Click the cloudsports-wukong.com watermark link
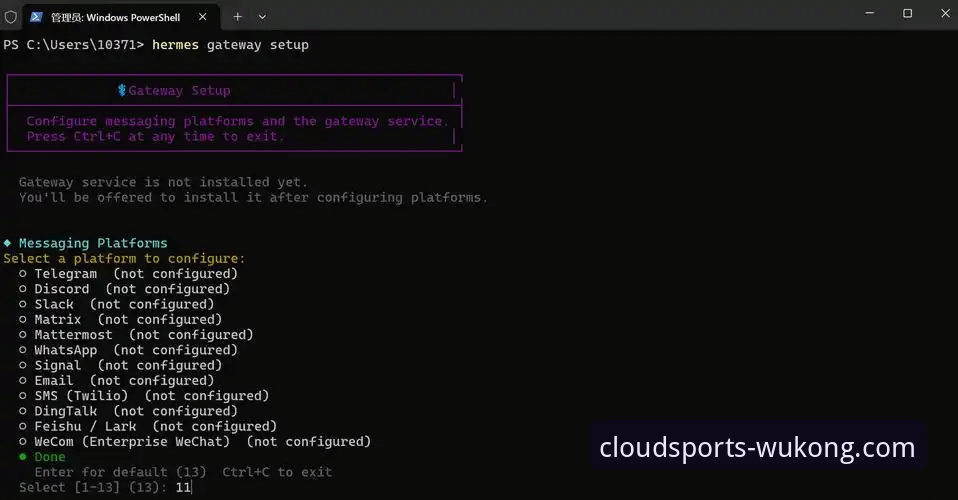 [757, 448]
